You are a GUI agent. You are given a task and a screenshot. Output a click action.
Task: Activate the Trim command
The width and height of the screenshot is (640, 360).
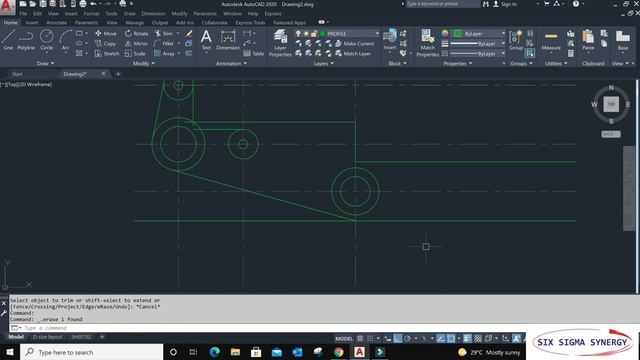point(164,33)
